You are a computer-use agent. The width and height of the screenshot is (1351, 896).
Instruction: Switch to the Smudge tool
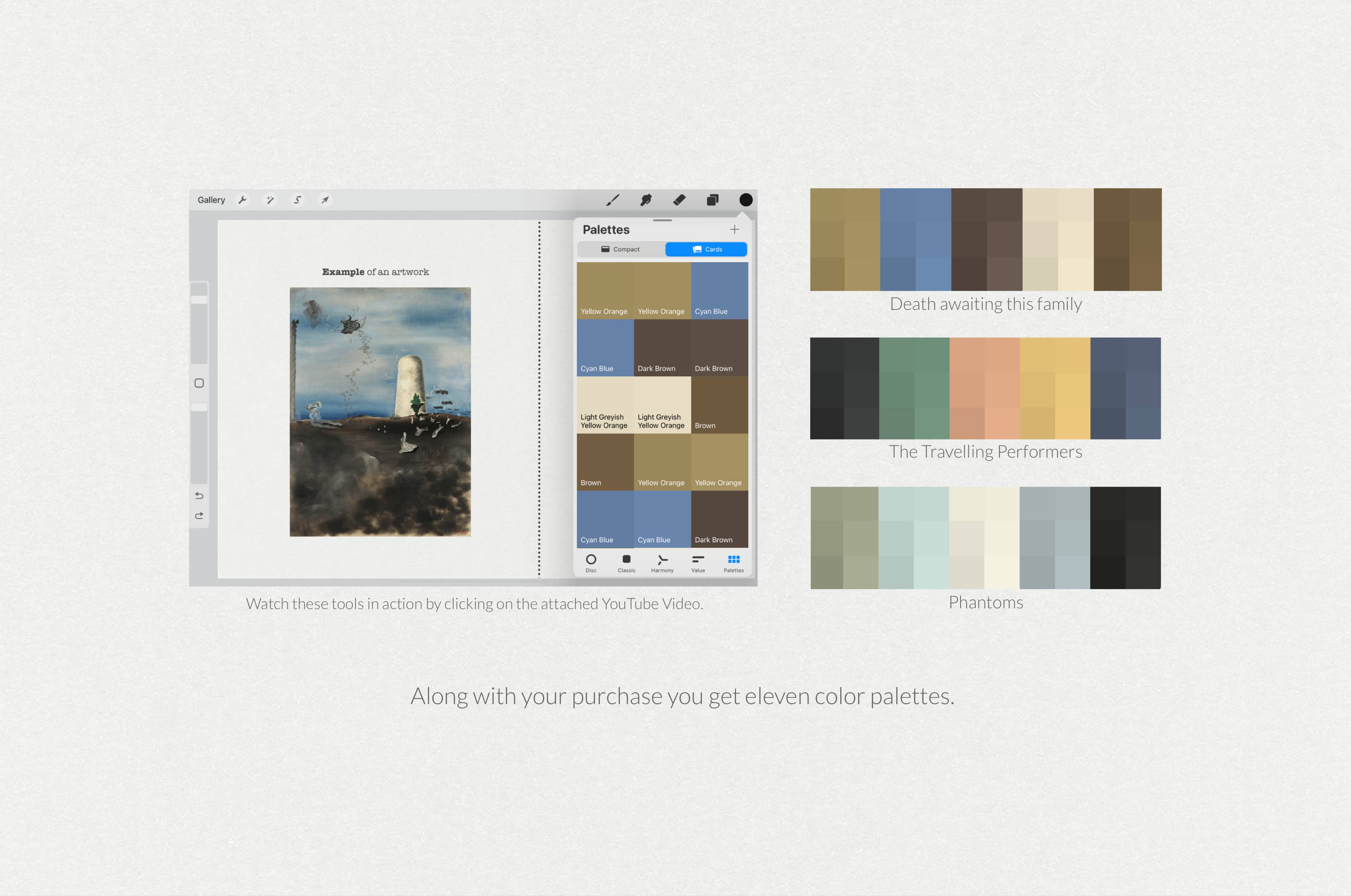(x=646, y=200)
